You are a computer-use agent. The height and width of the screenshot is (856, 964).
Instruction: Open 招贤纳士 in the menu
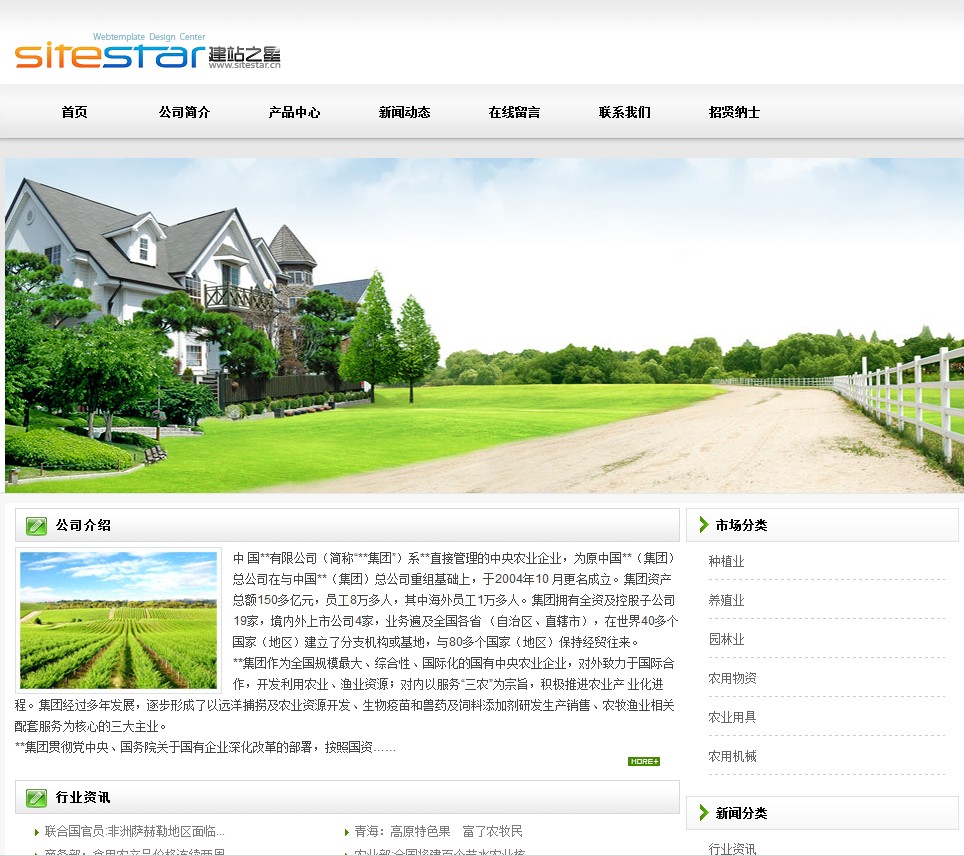[734, 112]
